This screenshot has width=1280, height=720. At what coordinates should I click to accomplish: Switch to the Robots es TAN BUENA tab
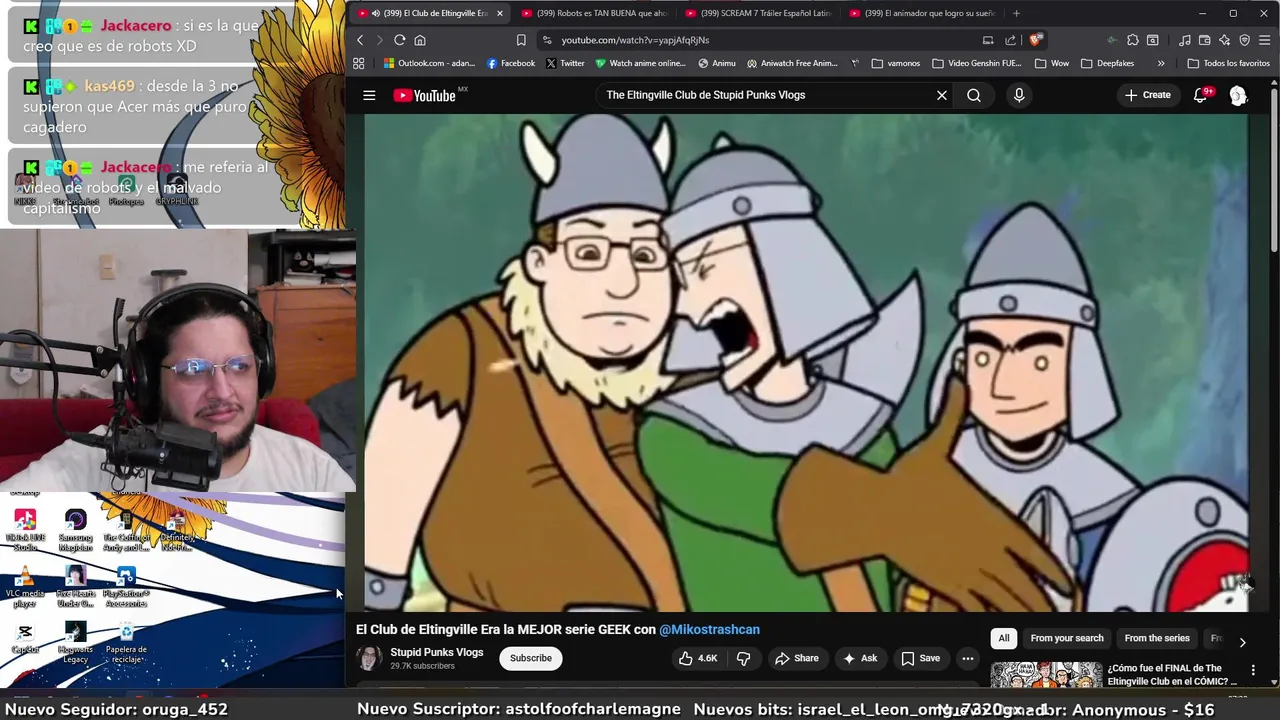(594, 13)
